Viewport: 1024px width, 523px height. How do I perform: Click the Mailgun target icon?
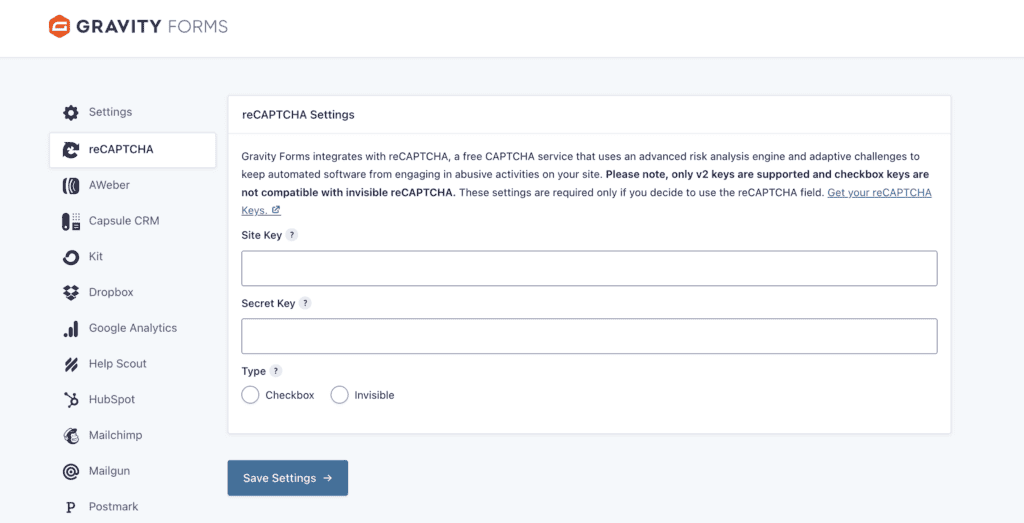[x=71, y=471]
